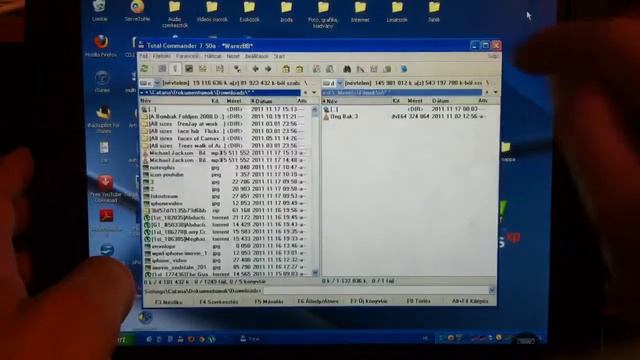640x360 pixels.
Task: Open the Audio szerkesztők desktop folder
Action: click(175, 14)
